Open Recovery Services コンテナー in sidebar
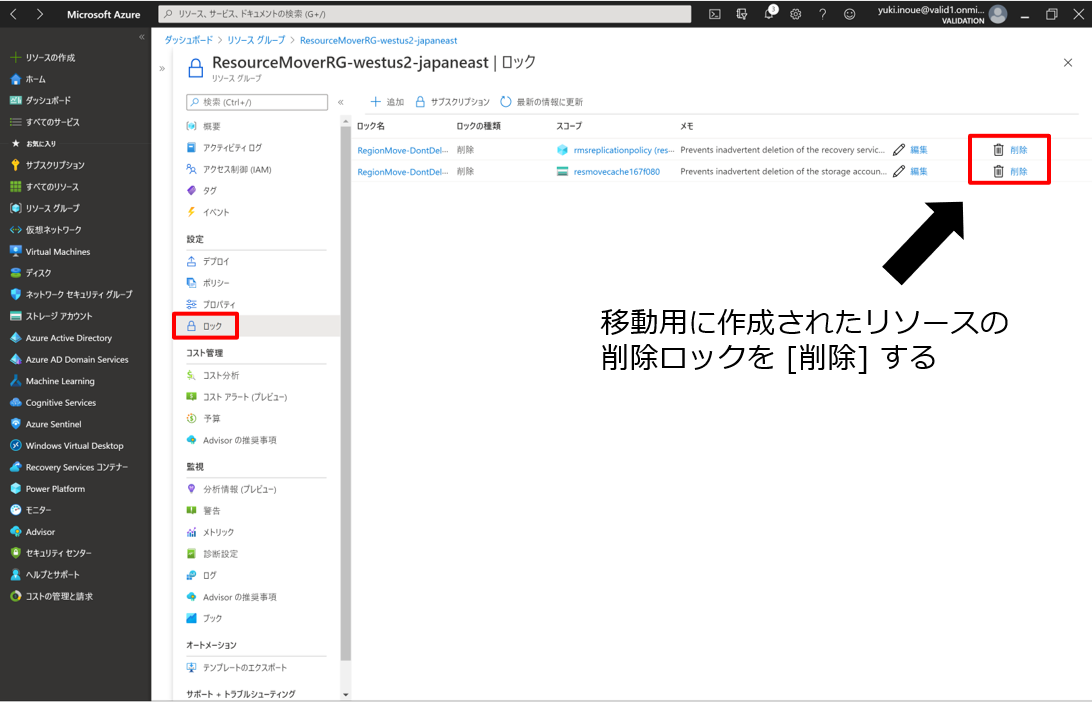 pos(69,467)
